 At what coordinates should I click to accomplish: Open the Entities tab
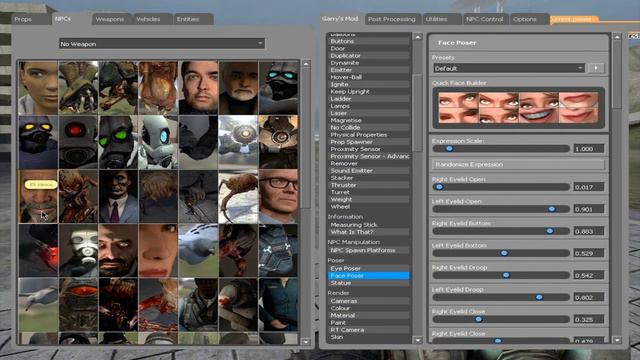(188, 19)
